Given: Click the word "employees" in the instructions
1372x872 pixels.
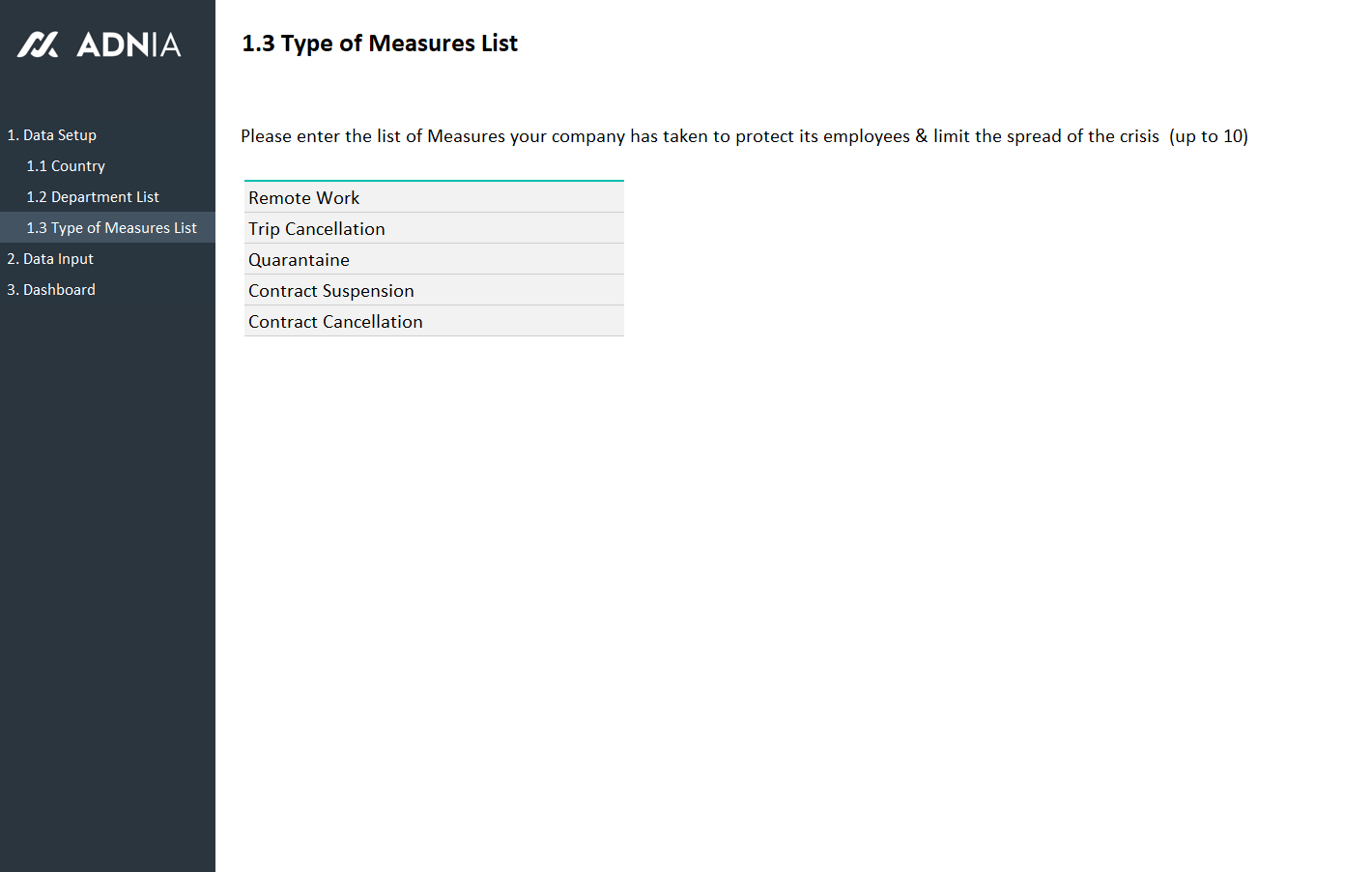Looking at the screenshot, I should [x=866, y=136].
